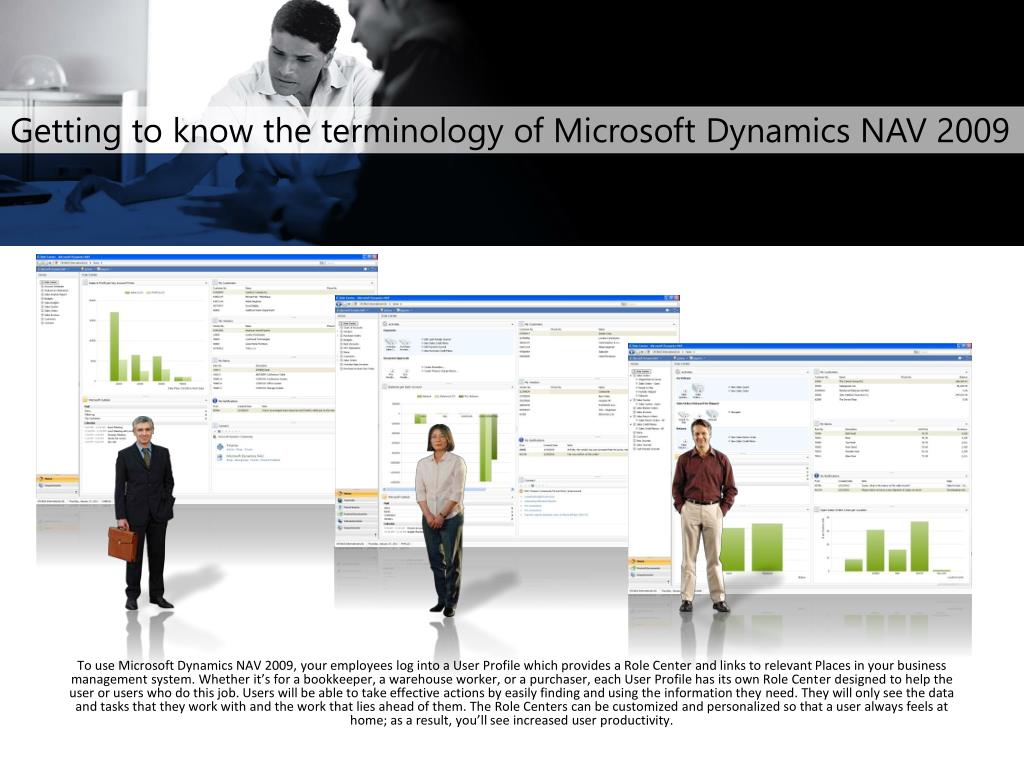Select orange Home button in the woman's window
This screenshot has width=1024, height=768.
357,494
